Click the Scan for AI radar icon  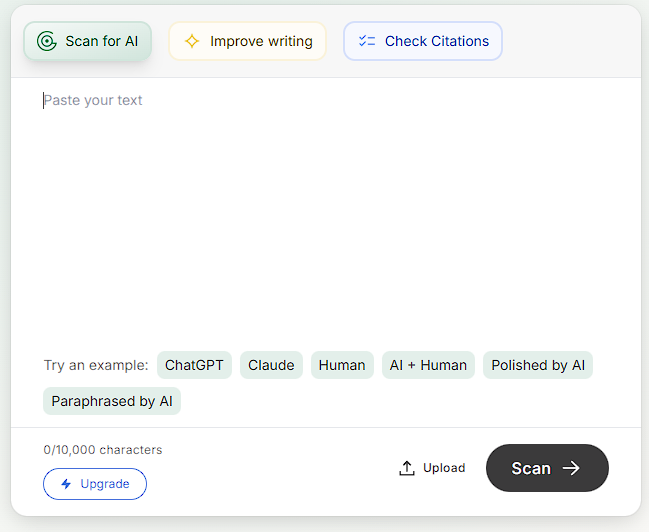(46, 41)
